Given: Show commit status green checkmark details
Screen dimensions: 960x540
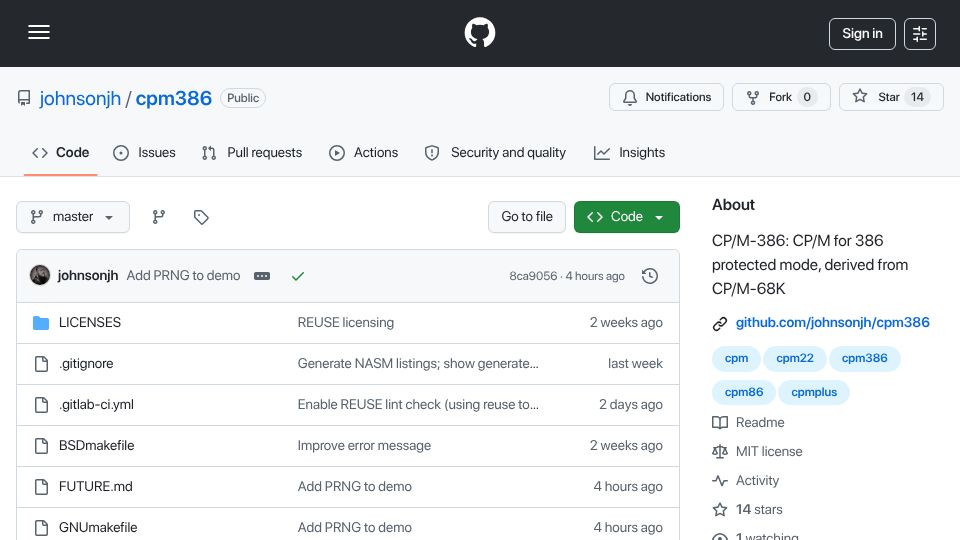Looking at the screenshot, I should [298, 276].
